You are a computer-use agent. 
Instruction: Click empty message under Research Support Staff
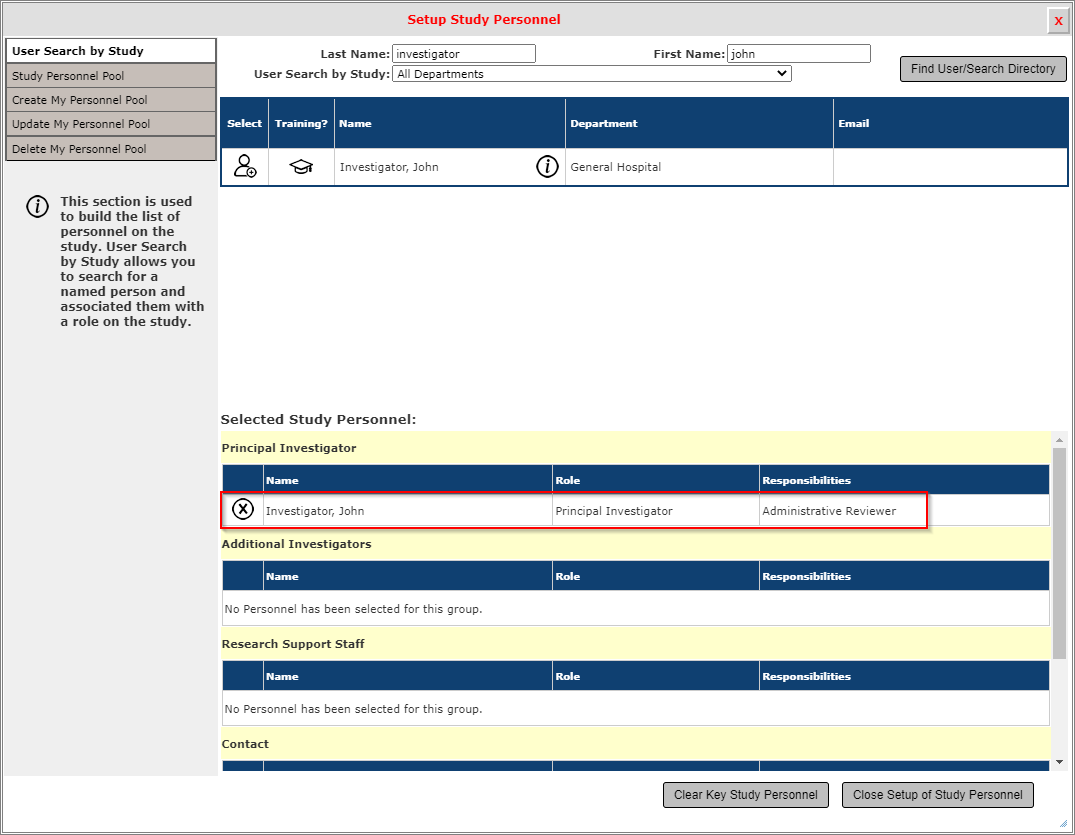pyautogui.click(x=353, y=709)
